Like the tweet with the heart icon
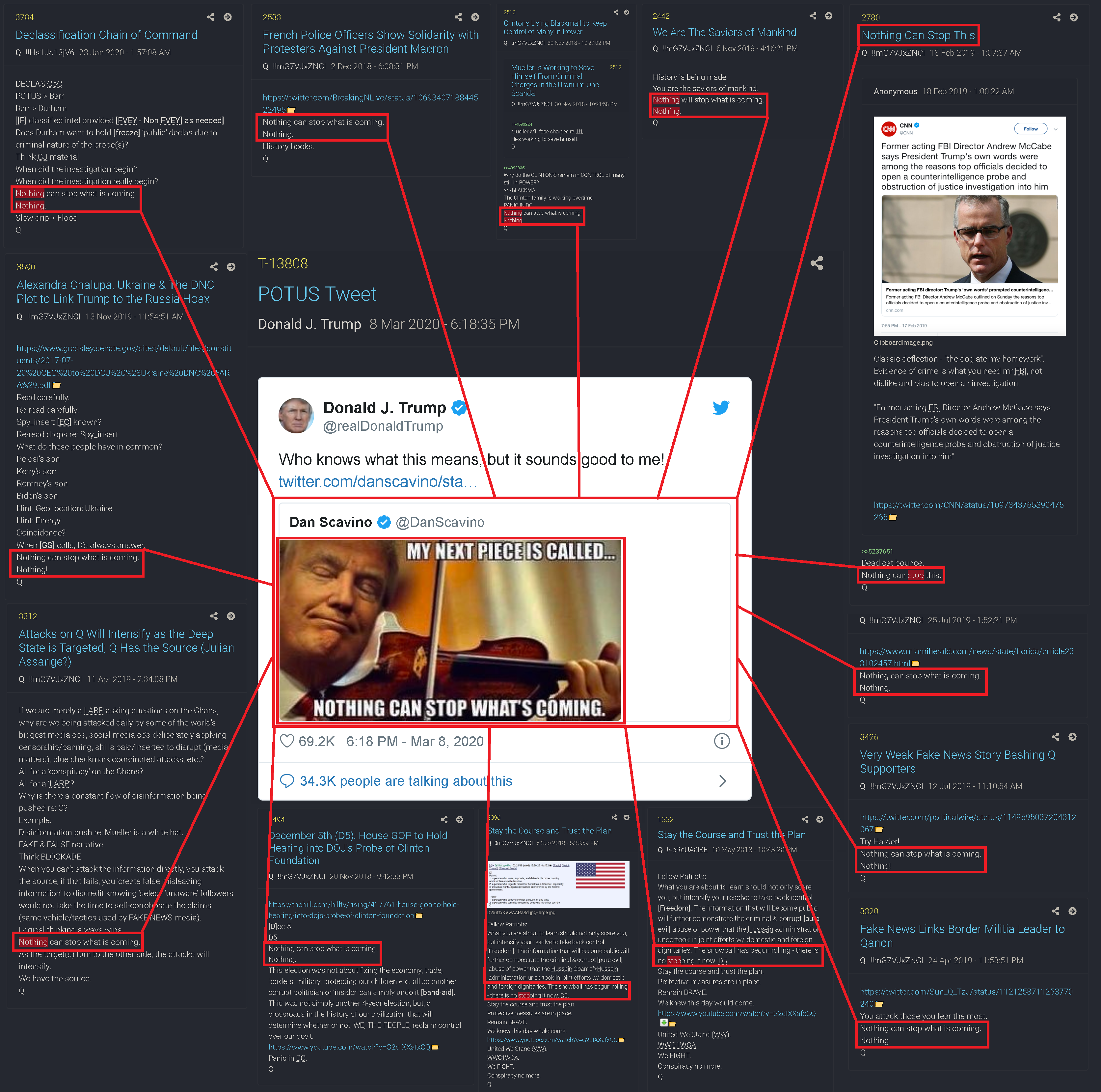1101x1092 pixels. pos(287,741)
